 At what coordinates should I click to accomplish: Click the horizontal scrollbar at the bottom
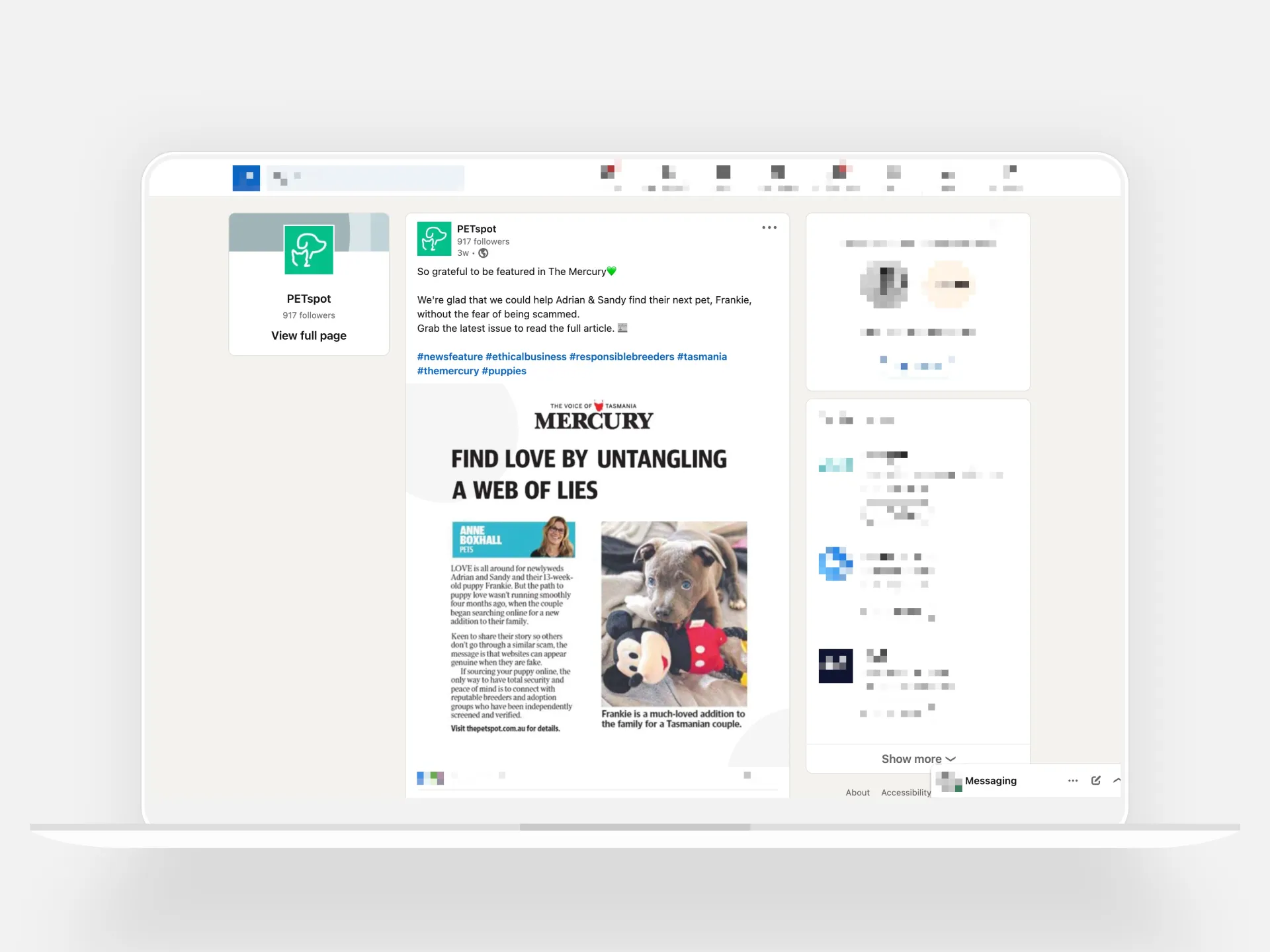[635, 827]
